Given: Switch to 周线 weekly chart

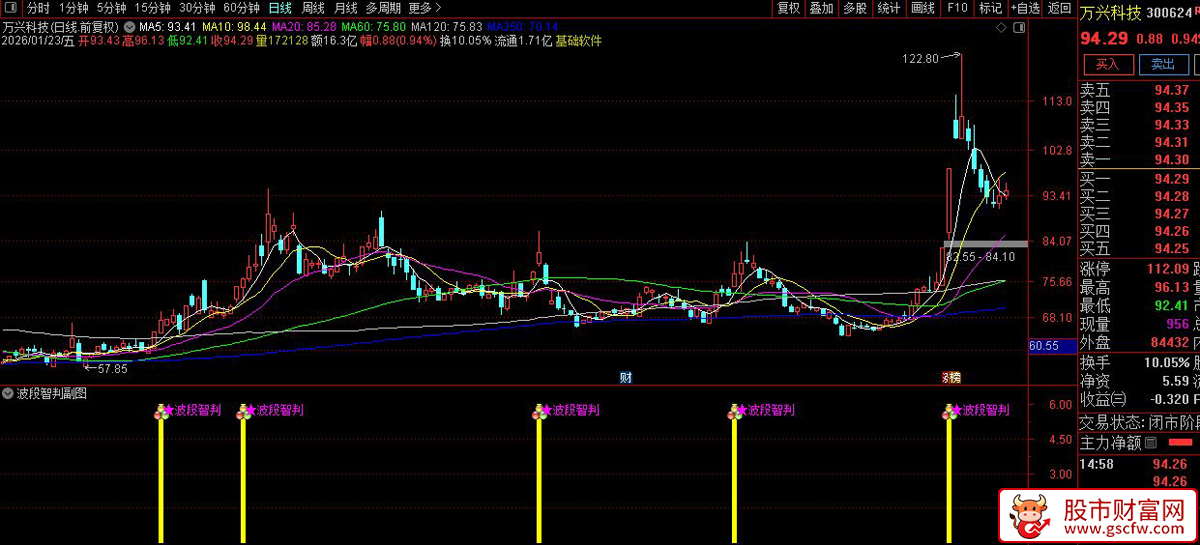Looking at the screenshot, I should click(x=314, y=8).
